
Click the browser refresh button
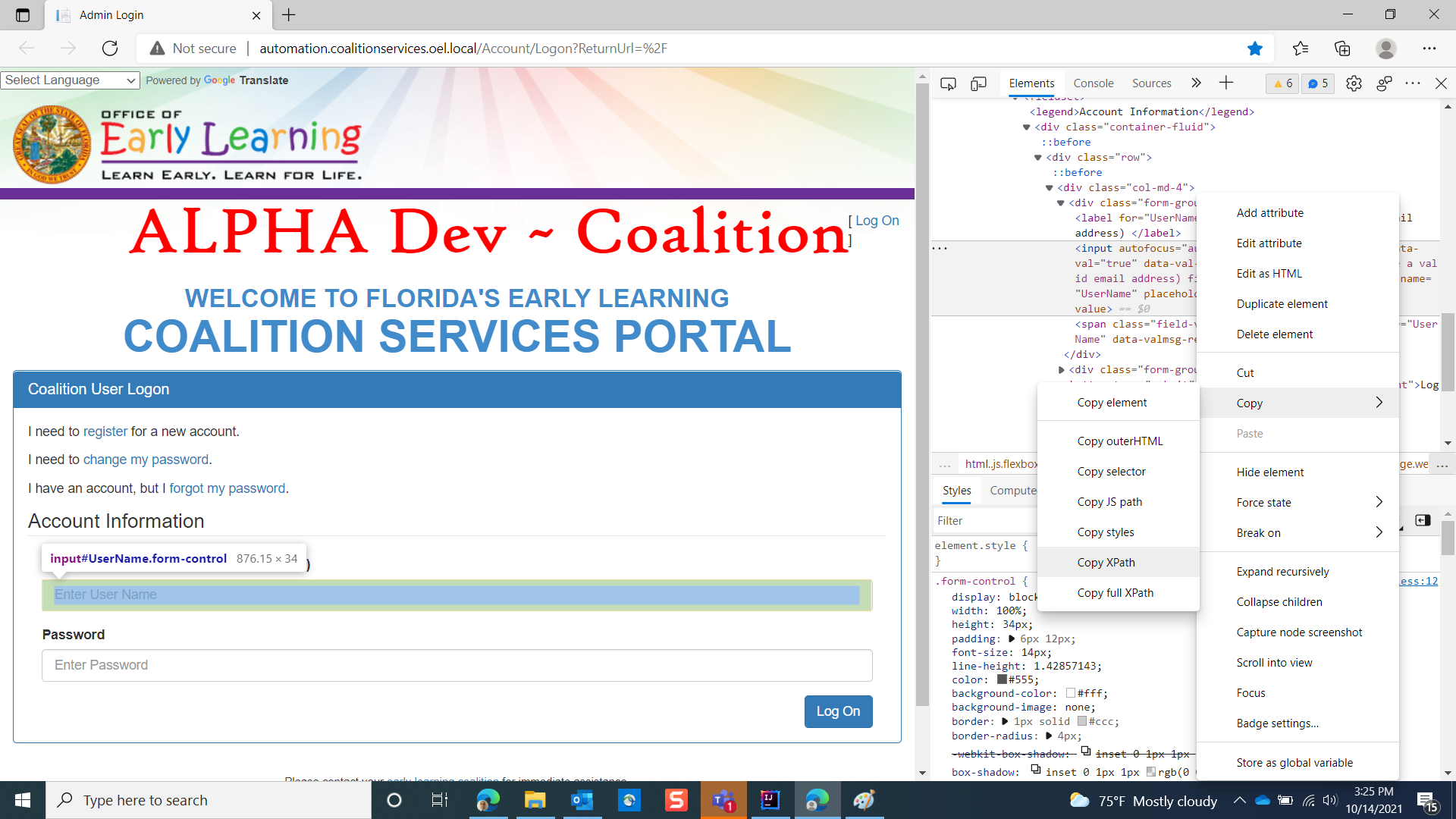tap(110, 49)
